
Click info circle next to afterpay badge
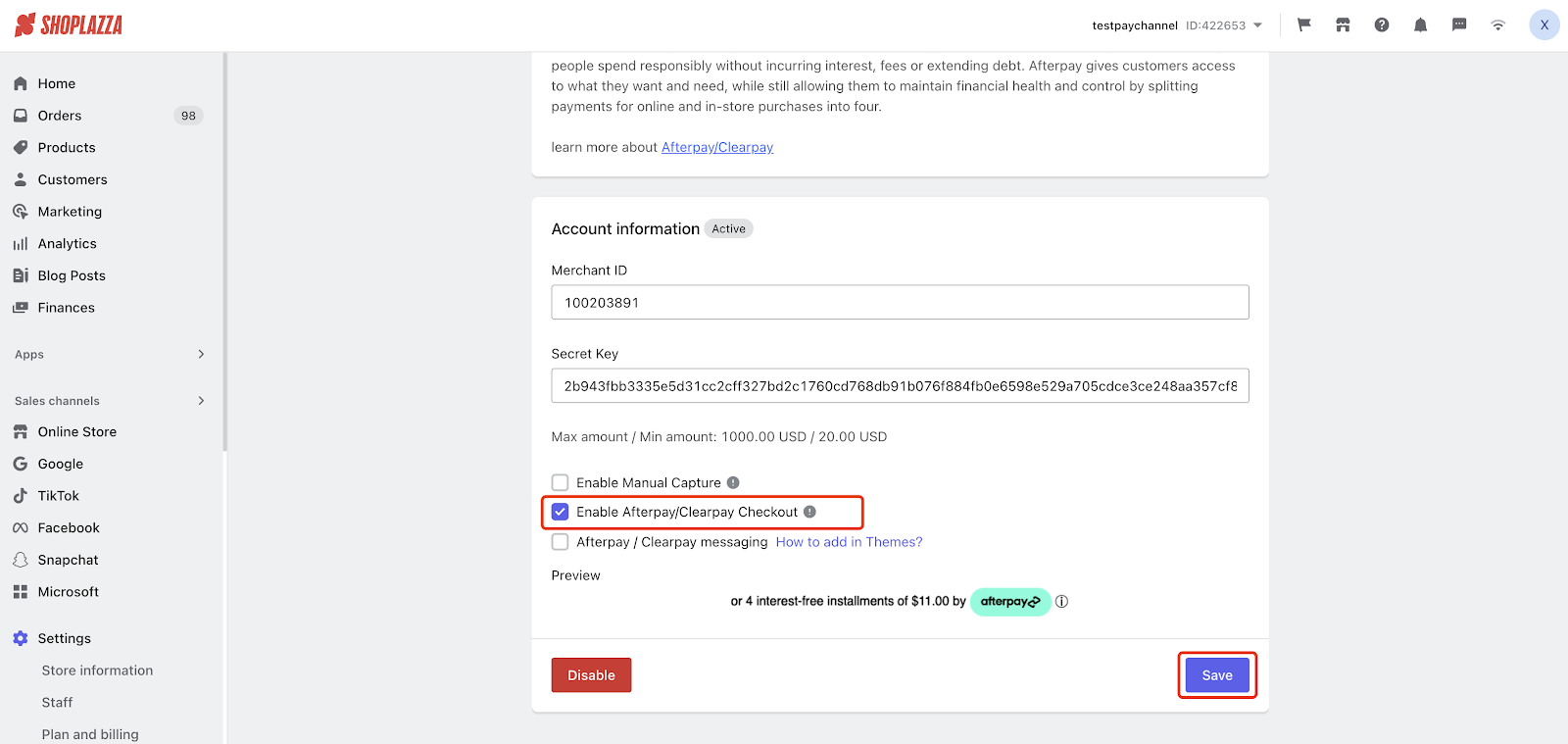(1061, 602)
